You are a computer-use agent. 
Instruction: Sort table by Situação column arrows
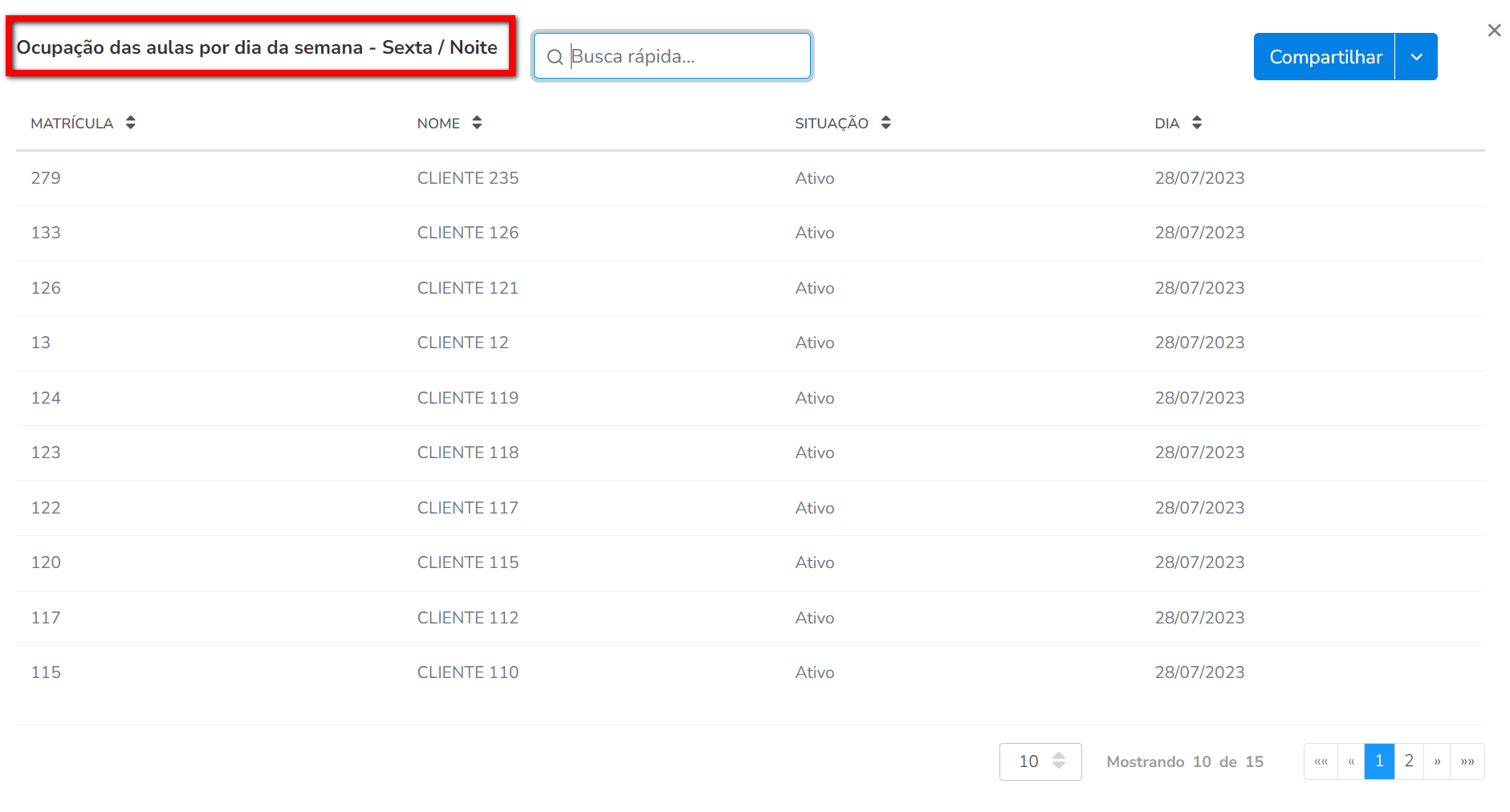[885, 123]
